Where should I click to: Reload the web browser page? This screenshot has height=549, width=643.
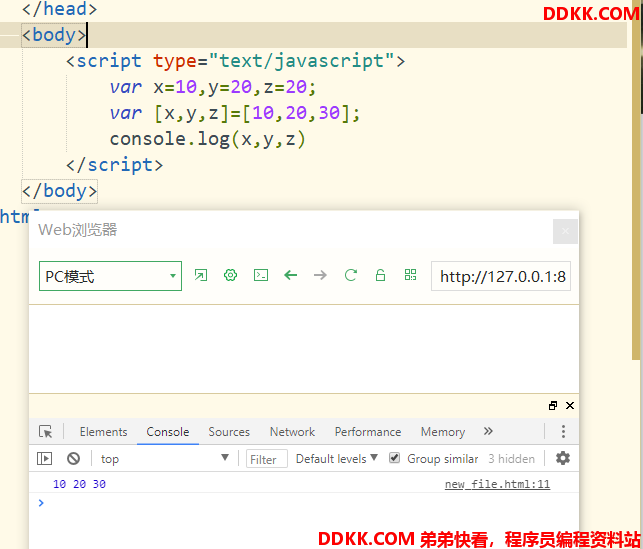351,275
